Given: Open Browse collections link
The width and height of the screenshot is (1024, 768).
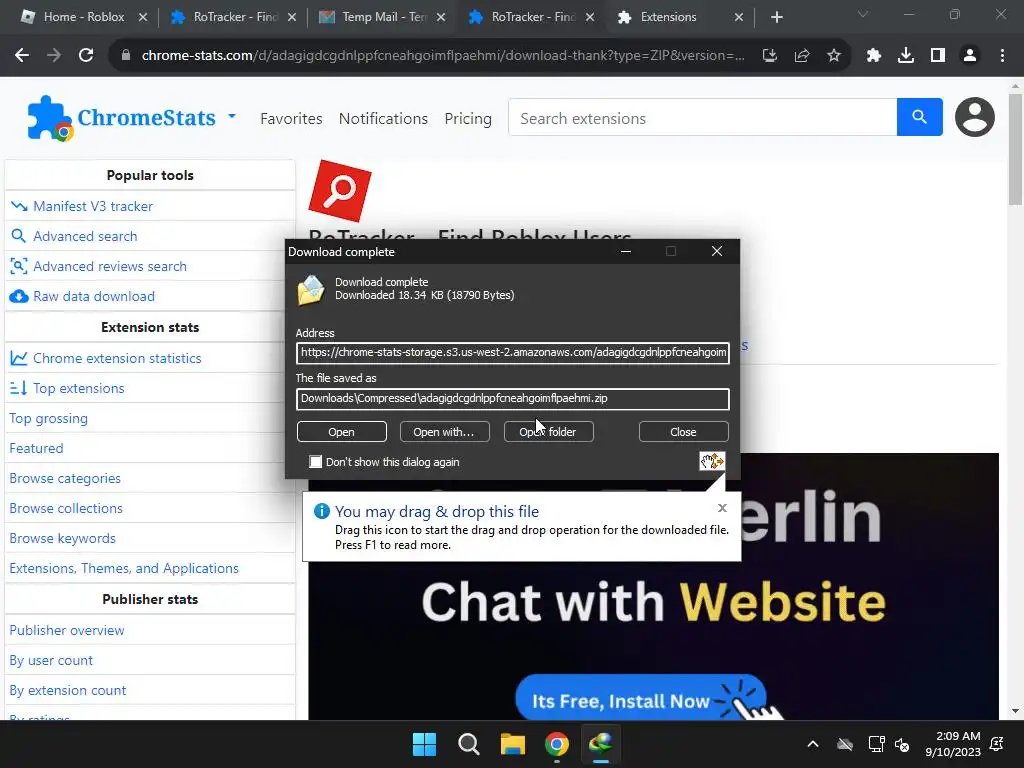Looking at the screenshot, I should click(66, 509).
